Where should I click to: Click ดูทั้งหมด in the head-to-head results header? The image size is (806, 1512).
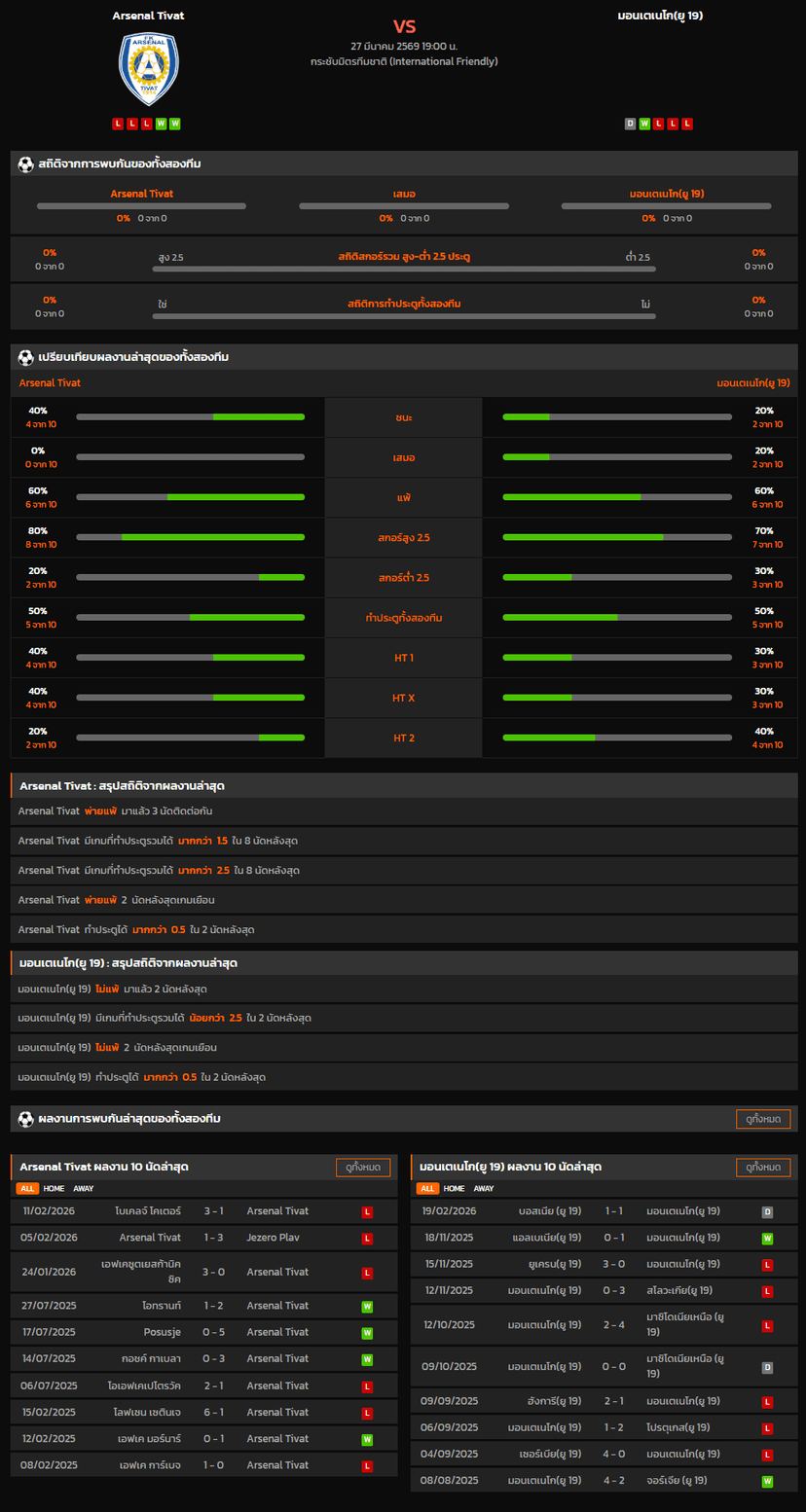[x=763, y=1119]
